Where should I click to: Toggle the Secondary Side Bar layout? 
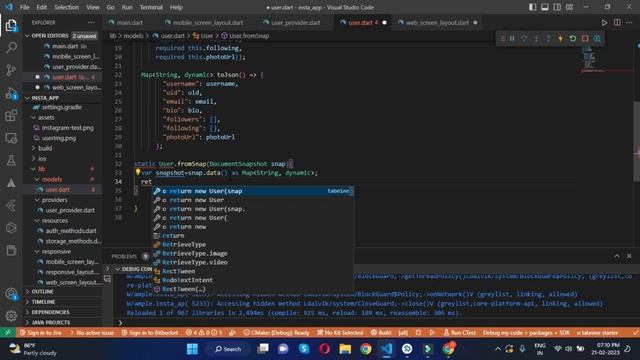[557, 7]
